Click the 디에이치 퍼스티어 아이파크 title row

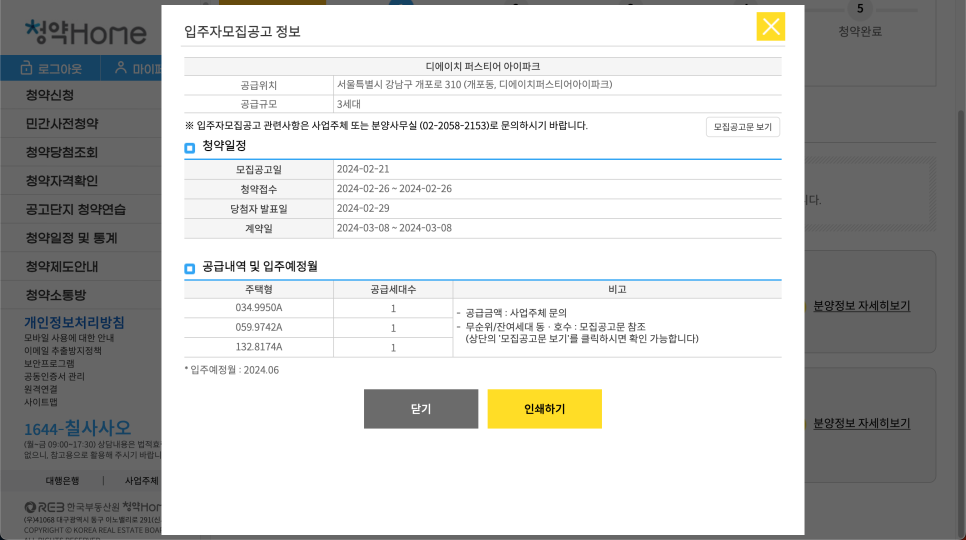pyautogui.click(x=482, y=66)
